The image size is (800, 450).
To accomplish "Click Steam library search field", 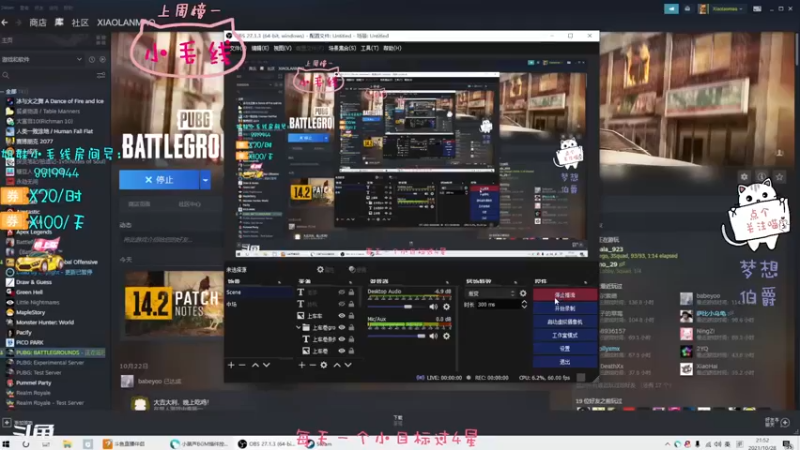I will point(48,75).
